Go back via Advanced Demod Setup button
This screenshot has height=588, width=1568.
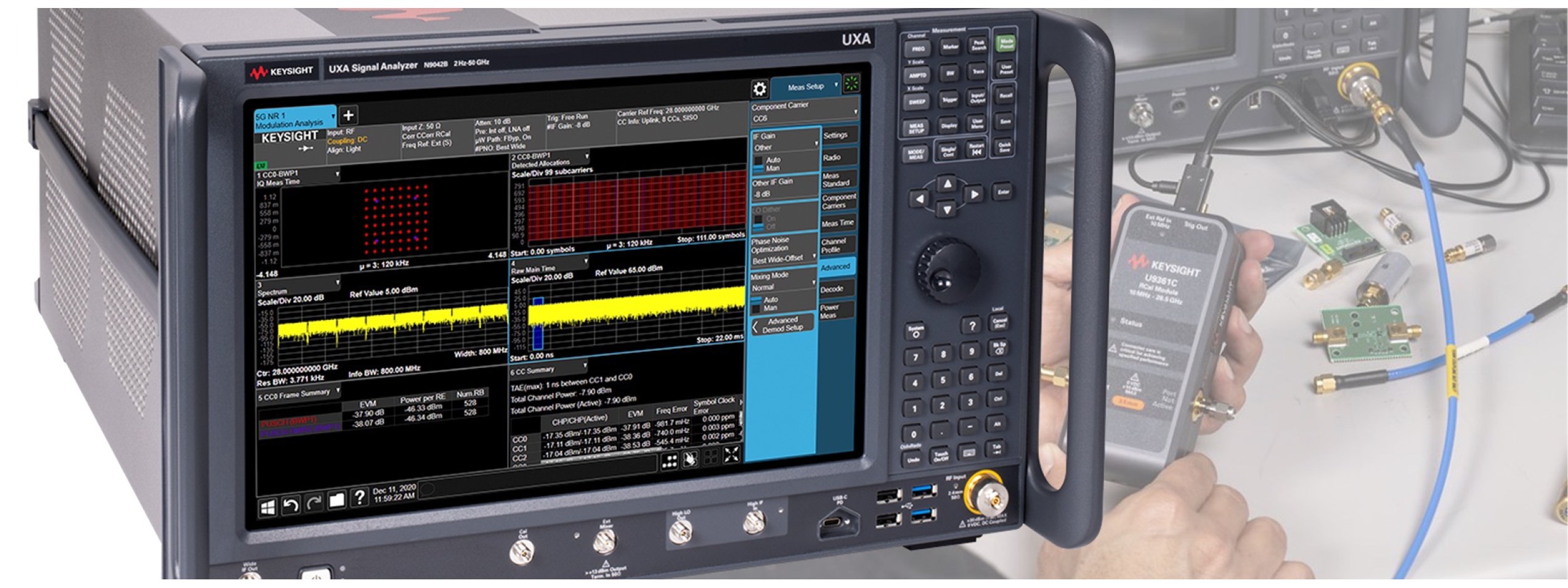click(782, 325)
